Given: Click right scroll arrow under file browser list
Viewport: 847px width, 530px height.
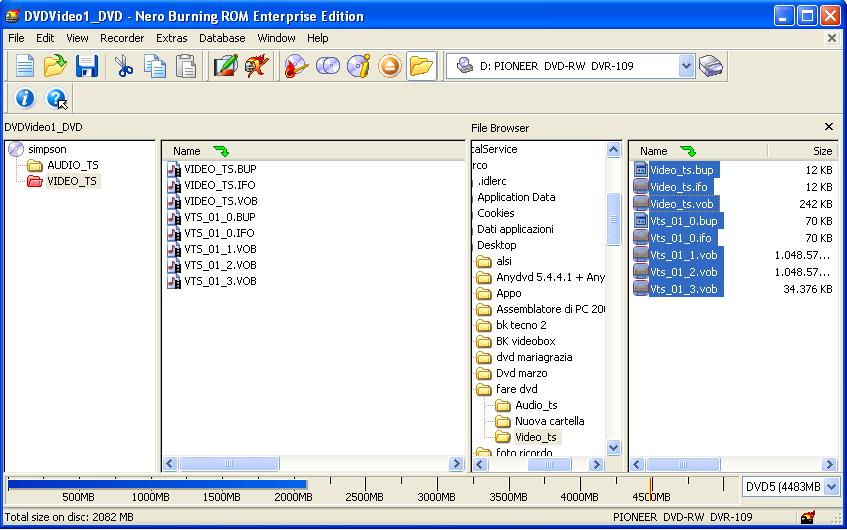Looking at the screenshot, I should (830, 464).
